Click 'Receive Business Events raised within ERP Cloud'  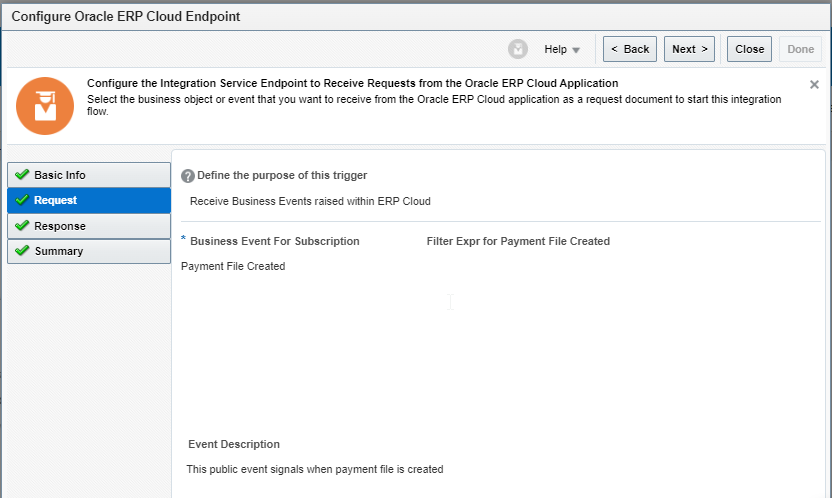point(310,202)
